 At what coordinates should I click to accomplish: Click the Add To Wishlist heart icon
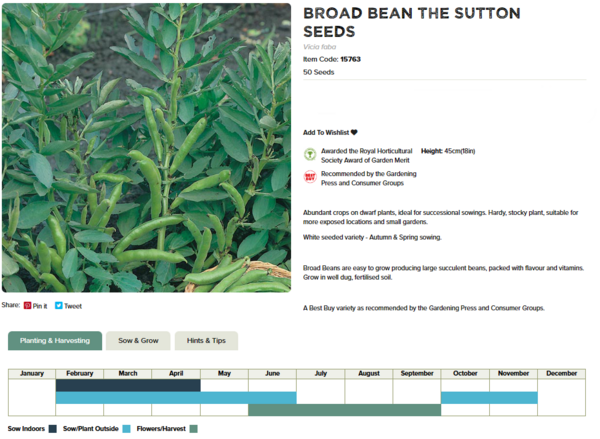click(354, 132)
